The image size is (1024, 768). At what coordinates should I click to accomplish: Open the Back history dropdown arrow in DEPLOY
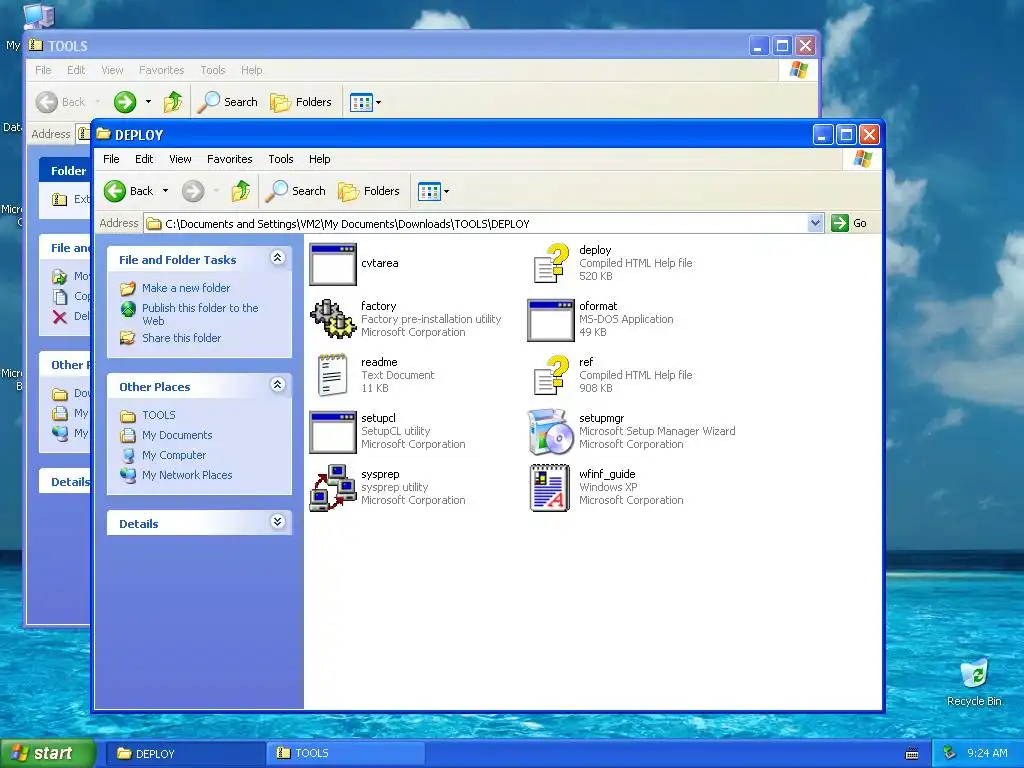tap(165, 191)
